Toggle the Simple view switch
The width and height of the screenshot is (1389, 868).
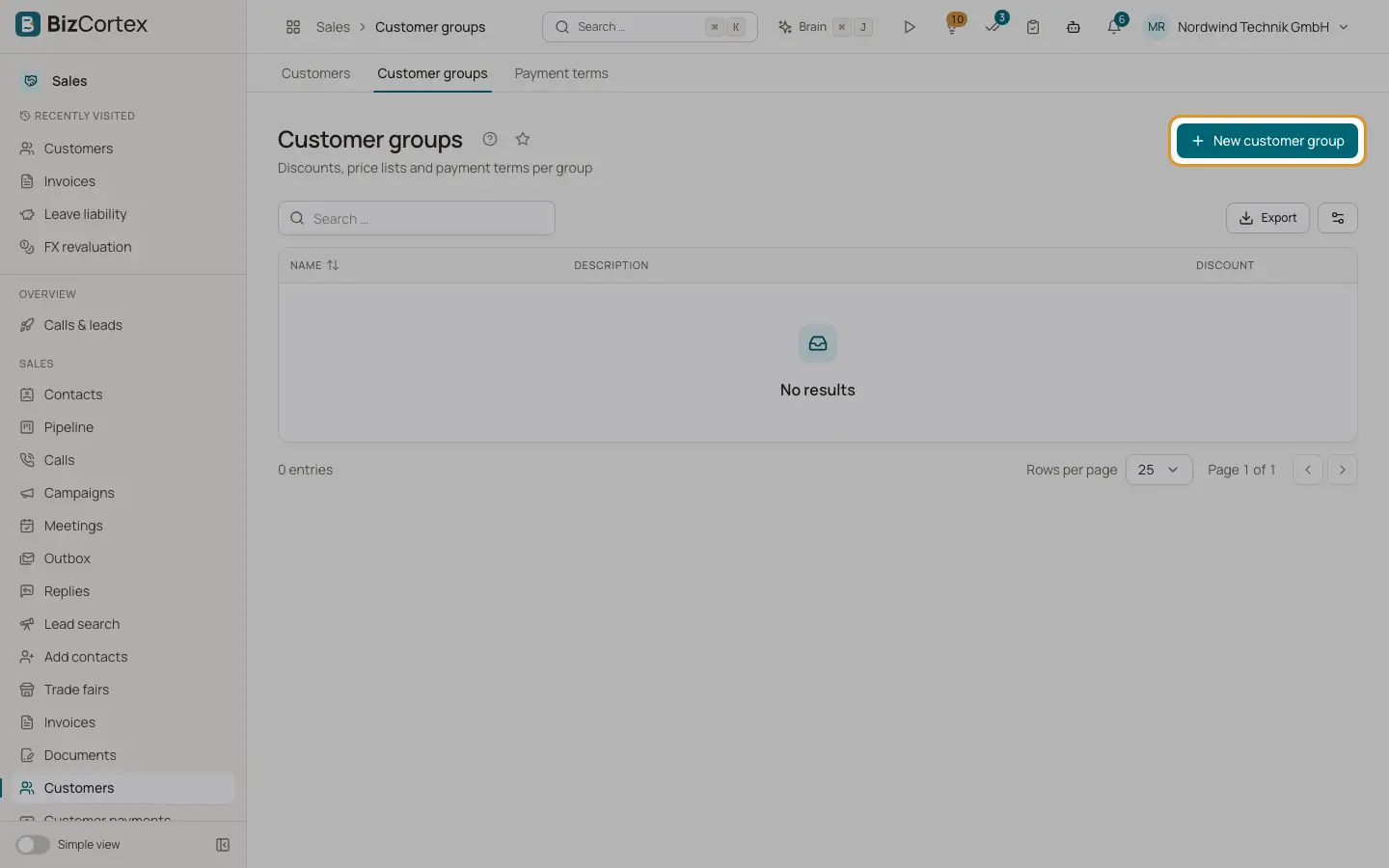click(33, 845)
